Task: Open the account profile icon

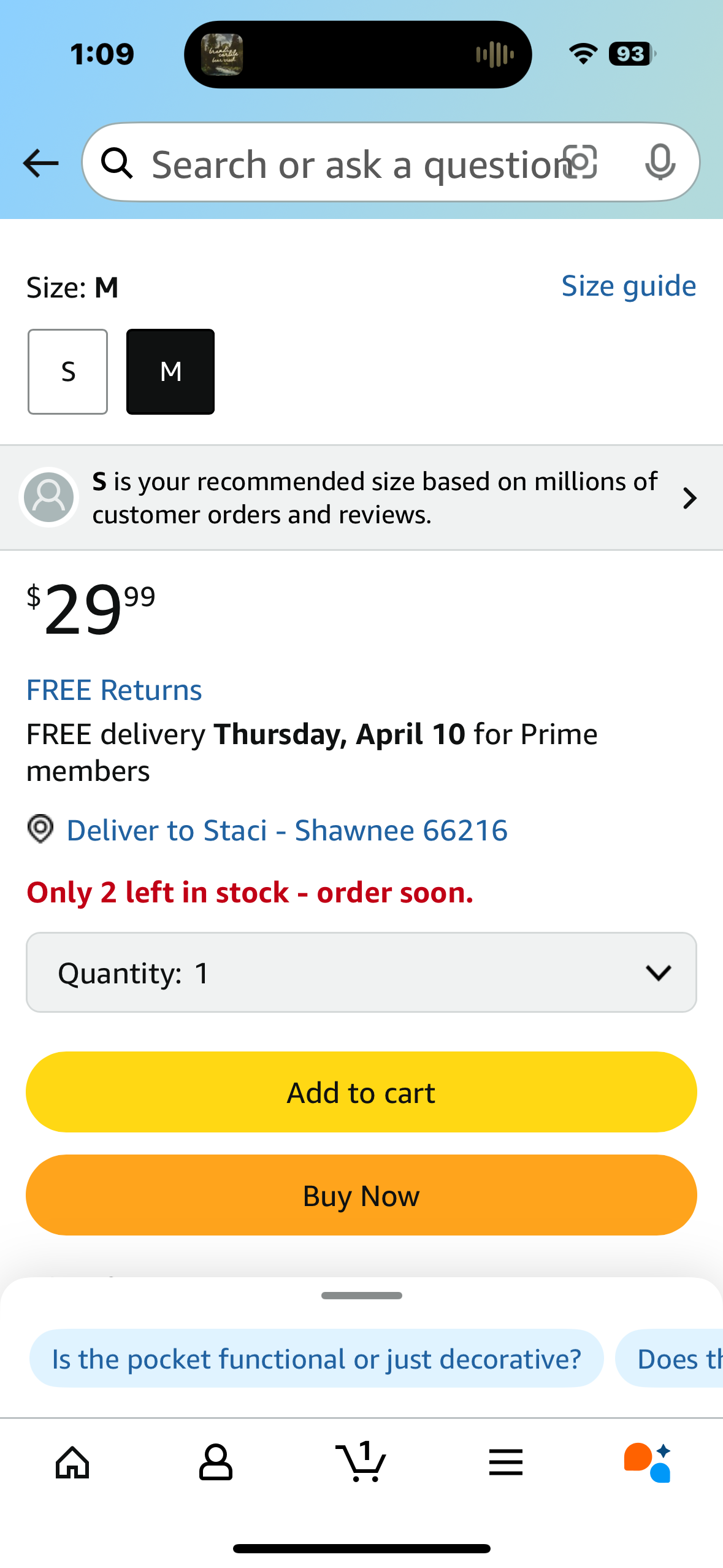Action: tap(216, 1462)
